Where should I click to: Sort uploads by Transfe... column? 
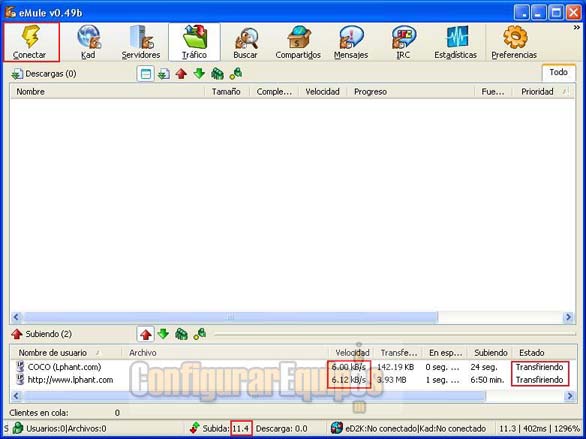click(x=399, y=353)
